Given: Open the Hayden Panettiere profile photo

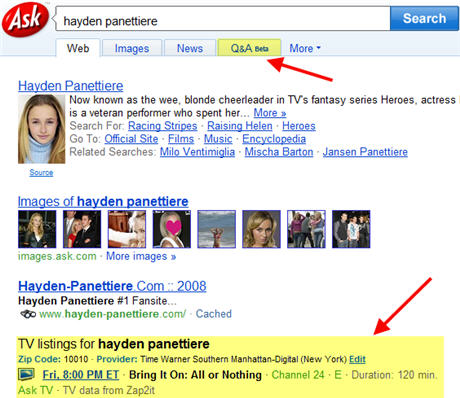Looking at the screenshot, I should [42, 129].
